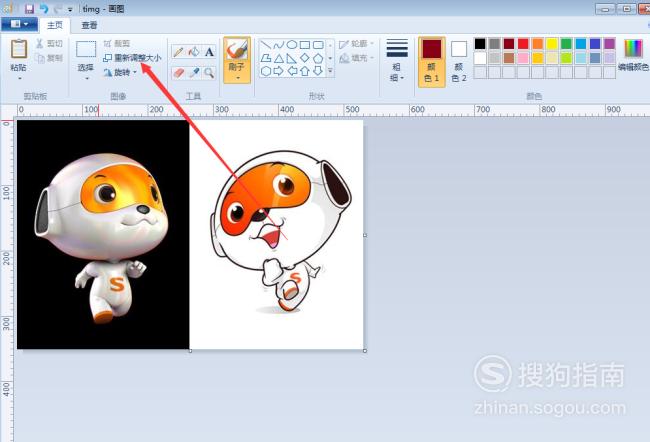
Task: Select the Magnifier tool
Action: pos(209,73)
